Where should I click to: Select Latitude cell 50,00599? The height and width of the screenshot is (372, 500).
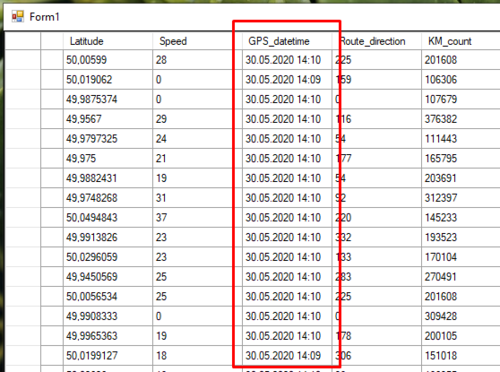pos(108,60)
